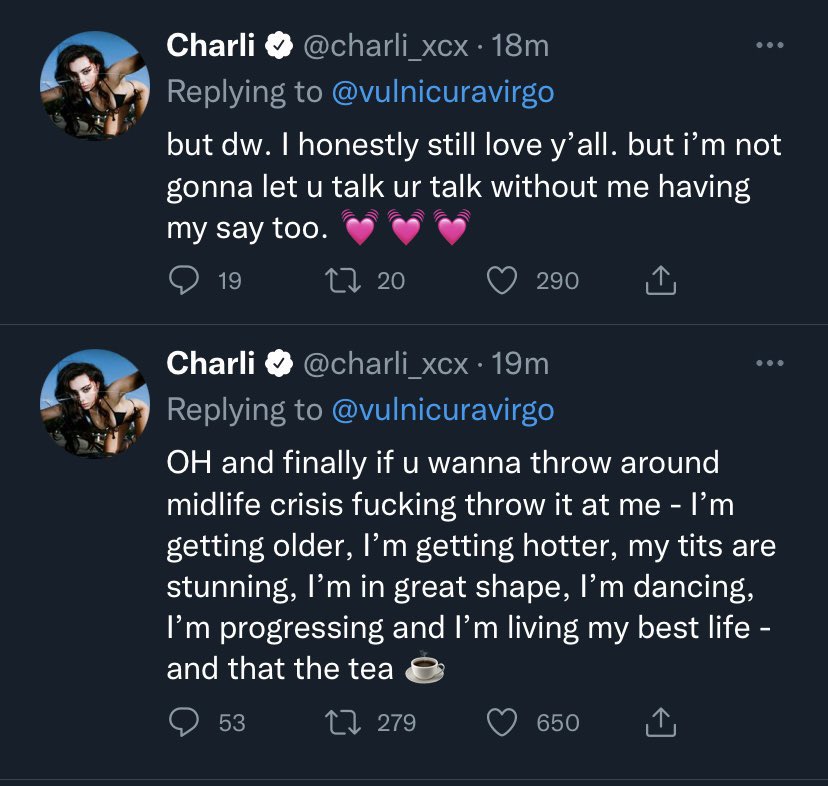Reply to the 18m tweet via comment icon
The height and width of the screenshot is (786, 828).
pos(181,282)
